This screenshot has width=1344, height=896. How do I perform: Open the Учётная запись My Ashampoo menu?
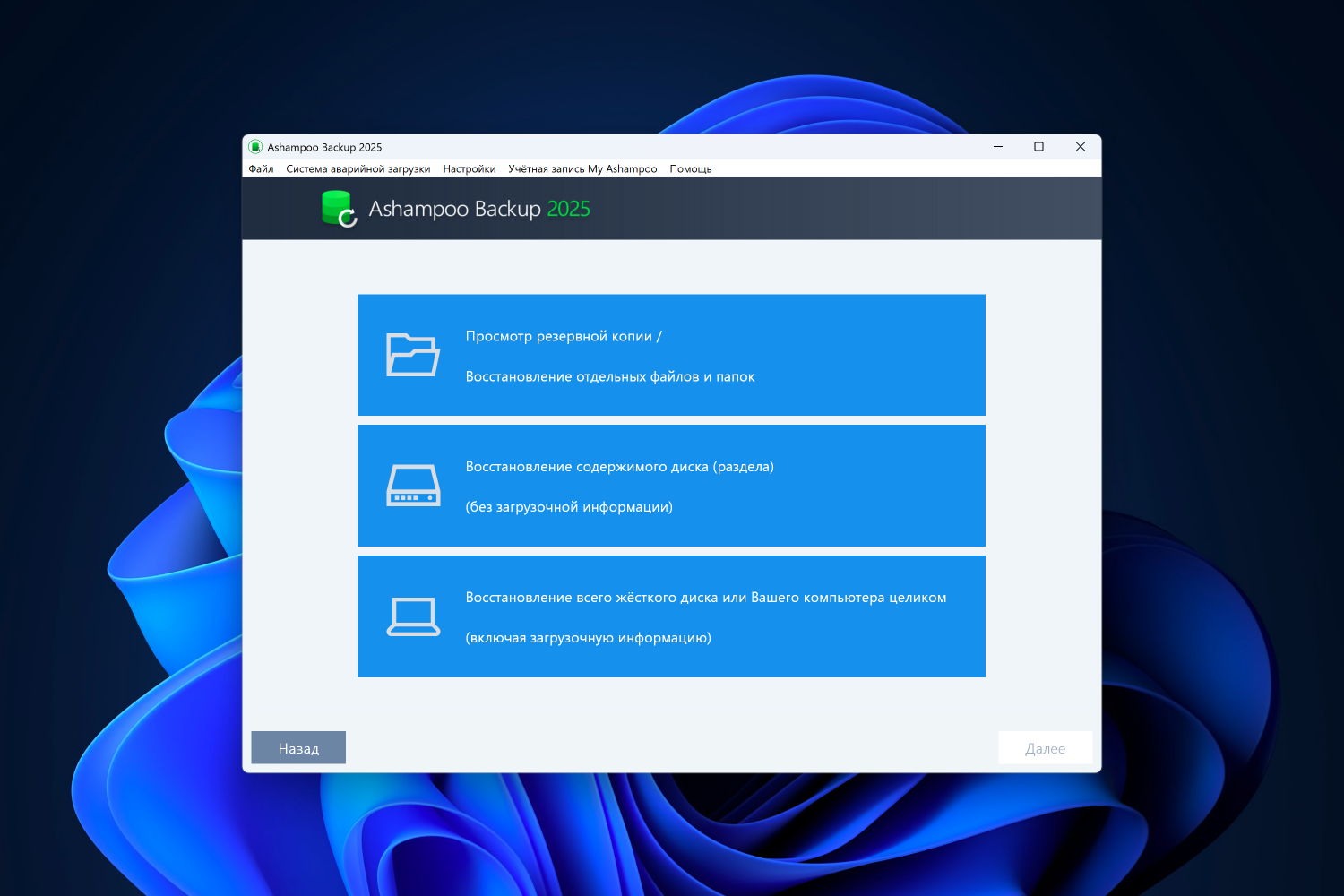pyautogui.click(x=582, y=168)
